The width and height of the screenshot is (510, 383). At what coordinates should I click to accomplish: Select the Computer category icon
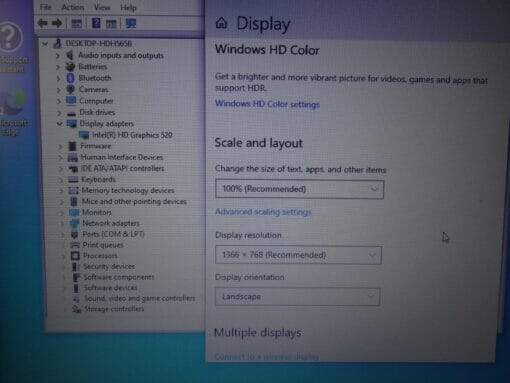[x=71, y=100]
